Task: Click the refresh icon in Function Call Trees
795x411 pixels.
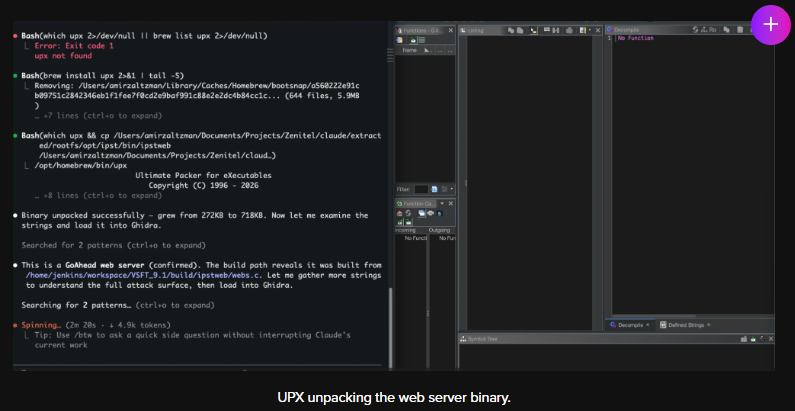Action: tap(408, 213)
